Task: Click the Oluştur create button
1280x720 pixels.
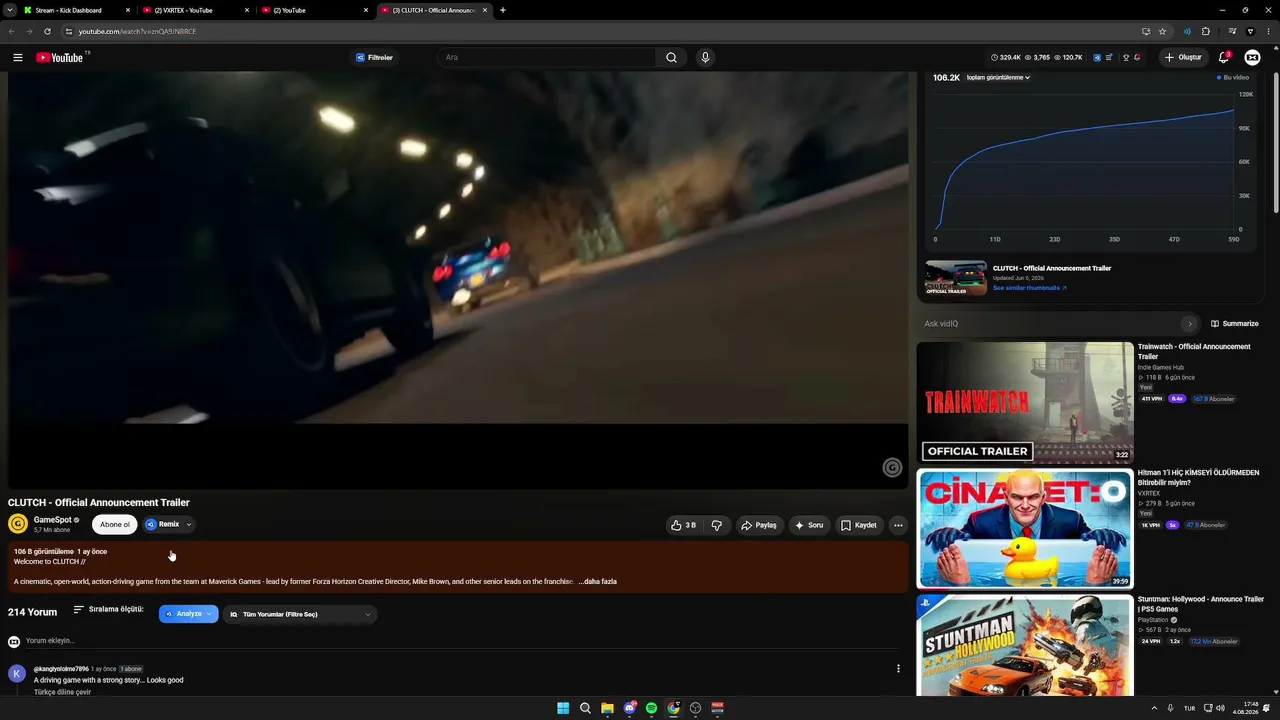Action: point(1183,57)
